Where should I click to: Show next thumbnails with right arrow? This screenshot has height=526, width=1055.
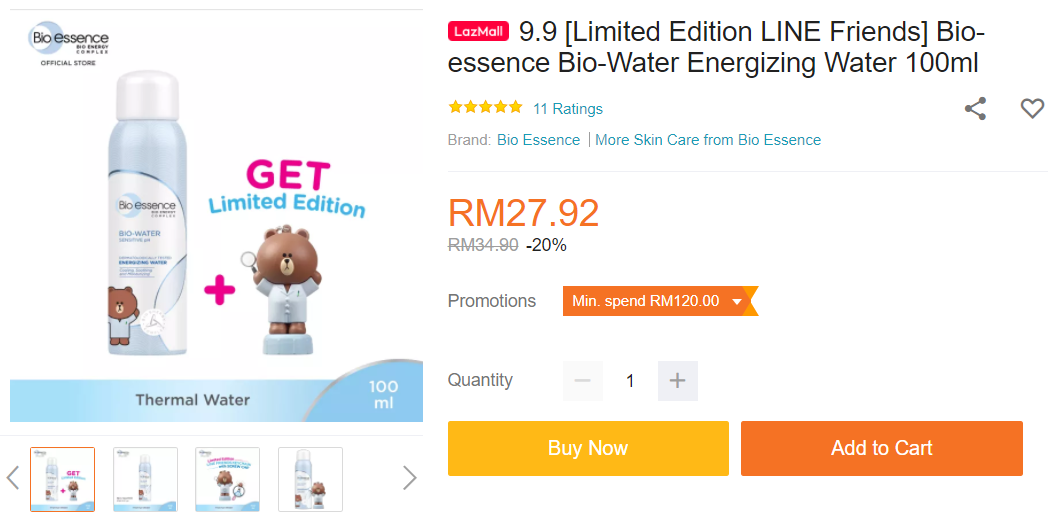409,478
